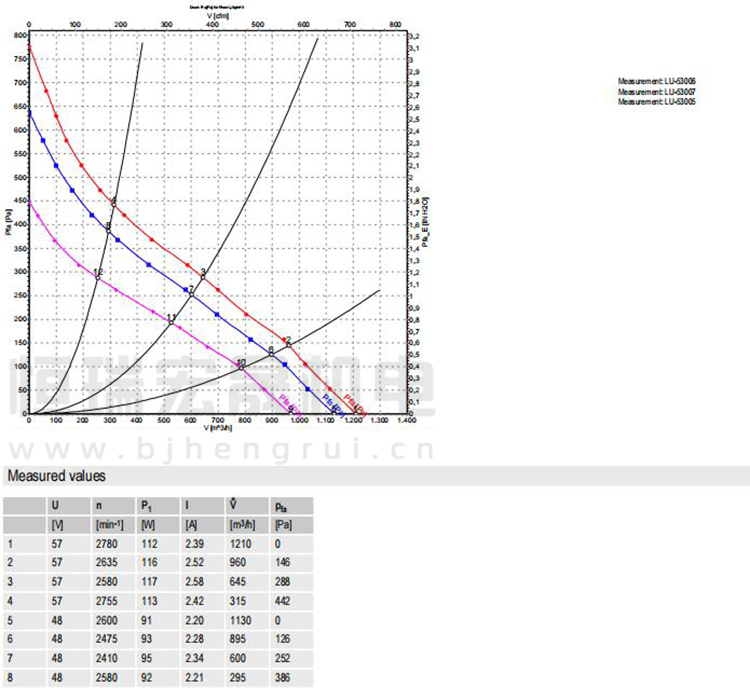Click the V [cfm] top axis label
The height and width of the screenshot is (688, 750).
pos(217,17)
